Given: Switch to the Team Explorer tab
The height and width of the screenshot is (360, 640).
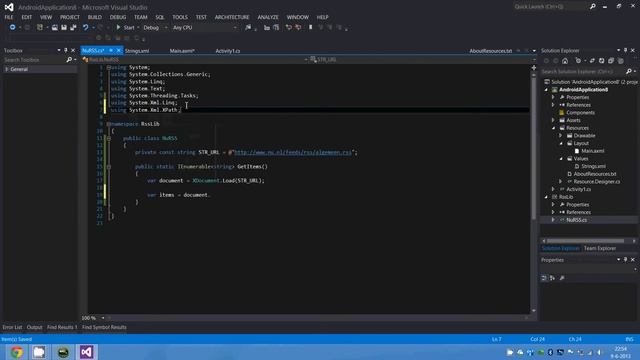Looking at the screenshot, I should click(600, 248).
